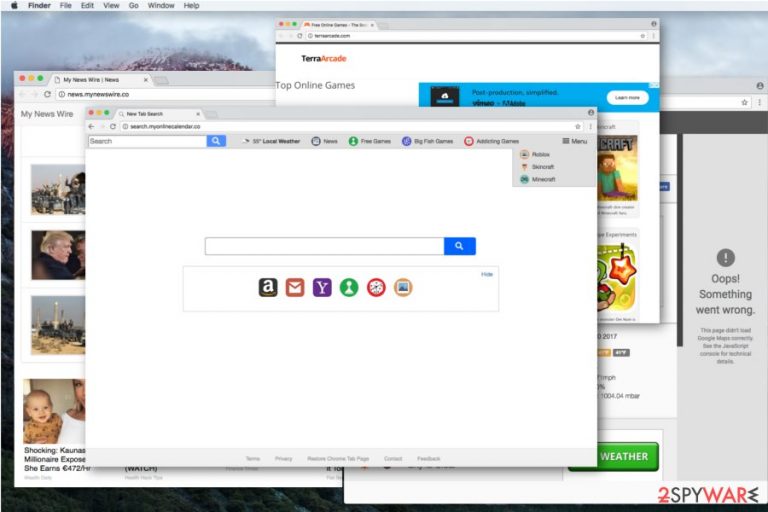Viewport: 768px width, 512px height.
Task: Click the TerraArcade logo
Action: click(x=323, y=58)
